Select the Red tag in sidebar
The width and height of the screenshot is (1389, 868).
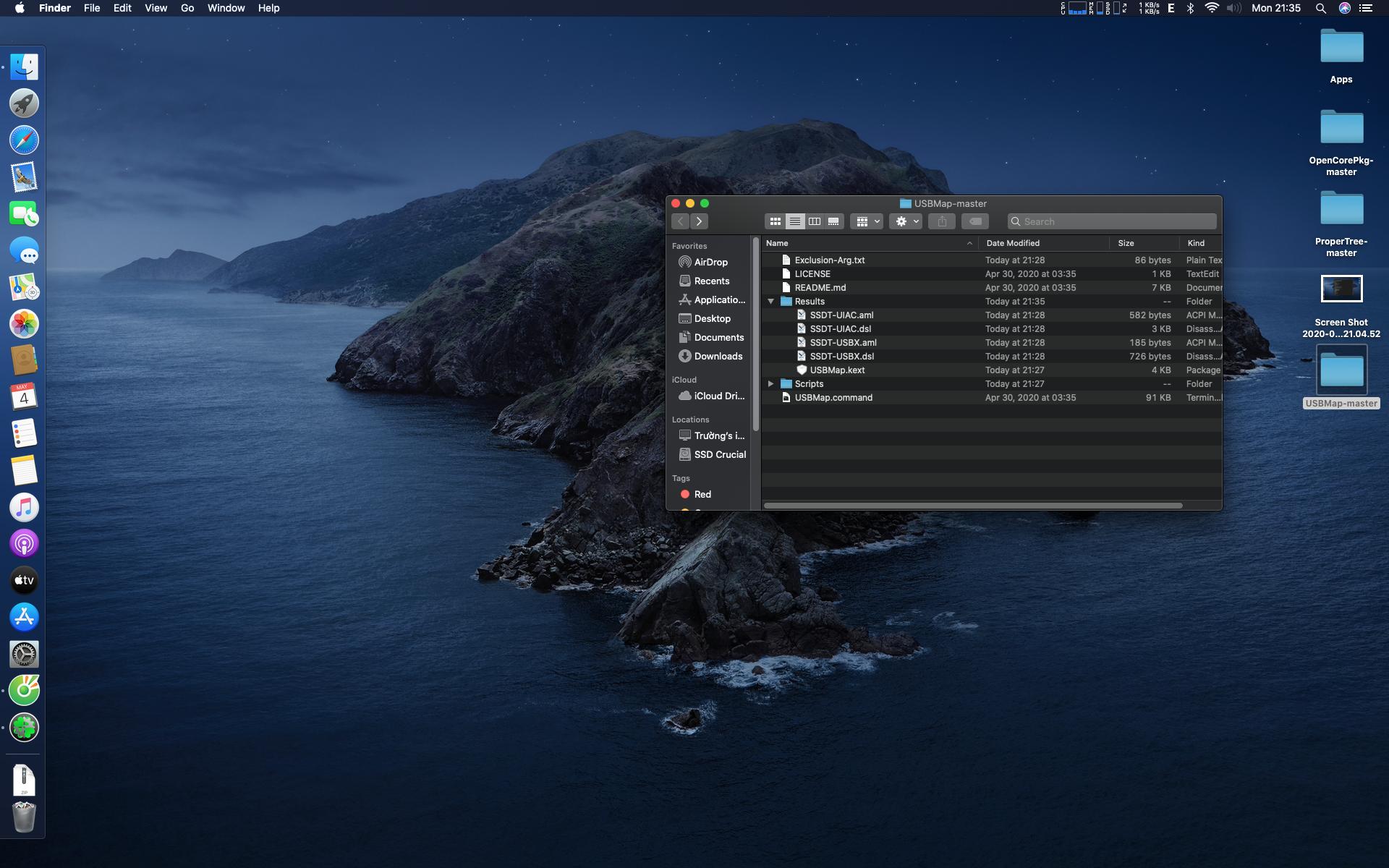pos(695,494)
